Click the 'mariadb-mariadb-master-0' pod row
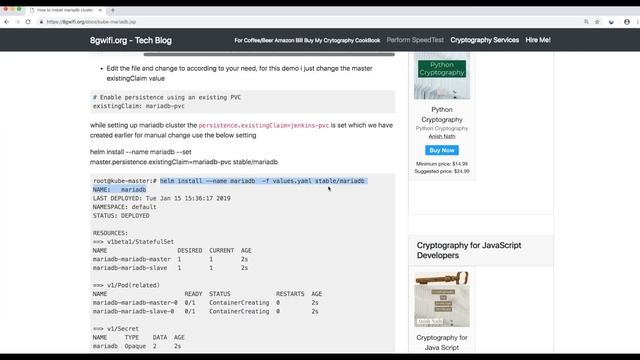640x360 pixels. [x=205, y=303]
